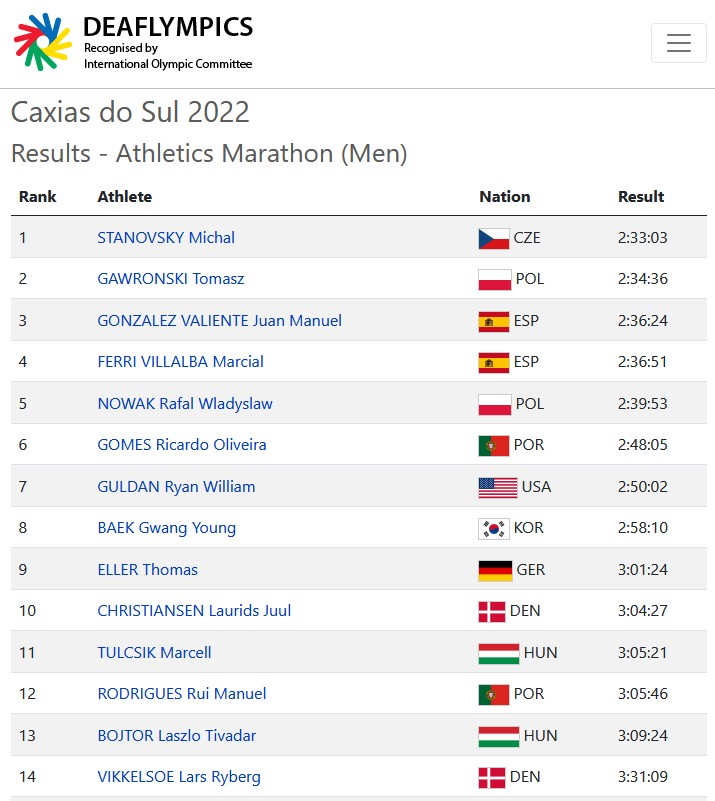Click the Czech flag icon beside CZE
The width and height of the screenshot is (715, 801).
tap(494, 238)
